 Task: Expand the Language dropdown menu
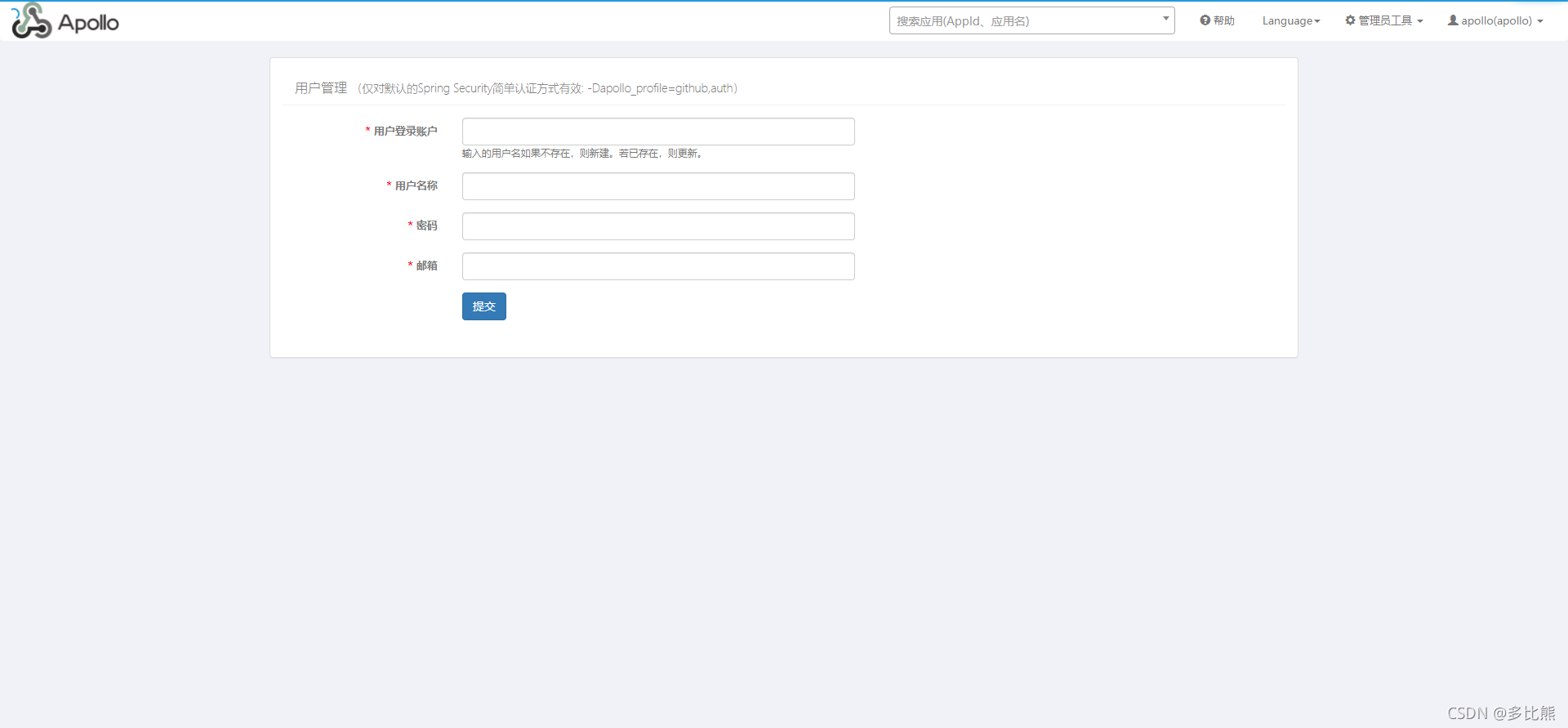point(1291,20)
